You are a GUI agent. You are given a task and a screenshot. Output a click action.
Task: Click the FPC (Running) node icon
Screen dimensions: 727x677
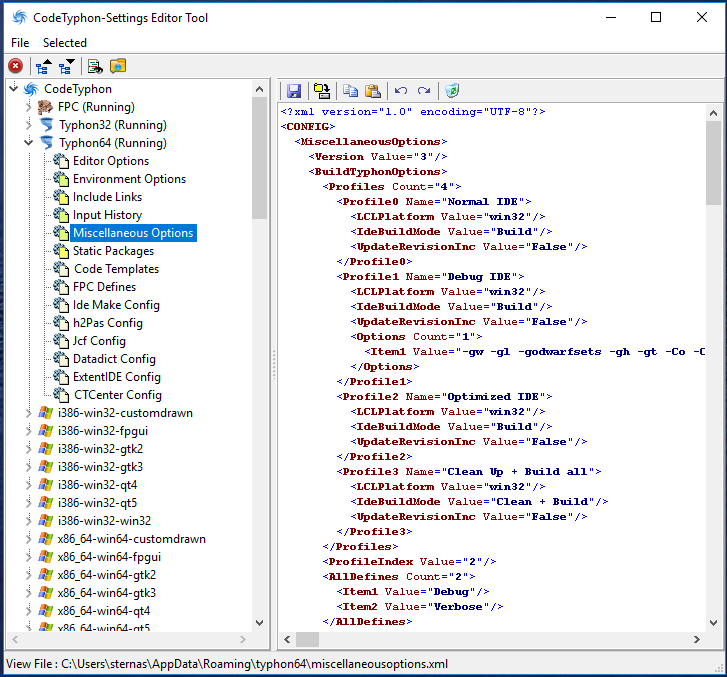[x=45, y=107]
